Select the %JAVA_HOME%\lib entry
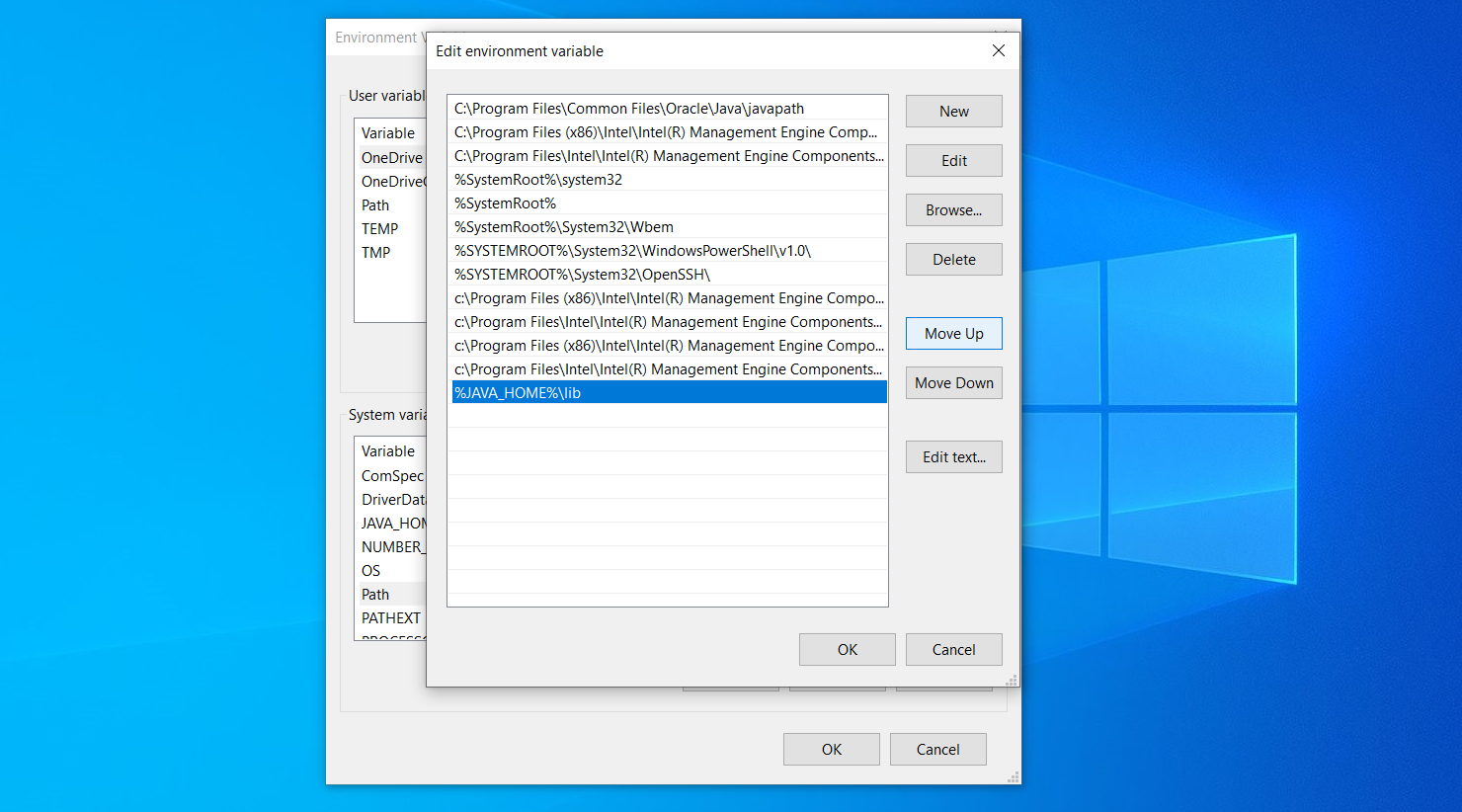The height and width of the screenshot is (812, 1462). click(x=669, y=393)
